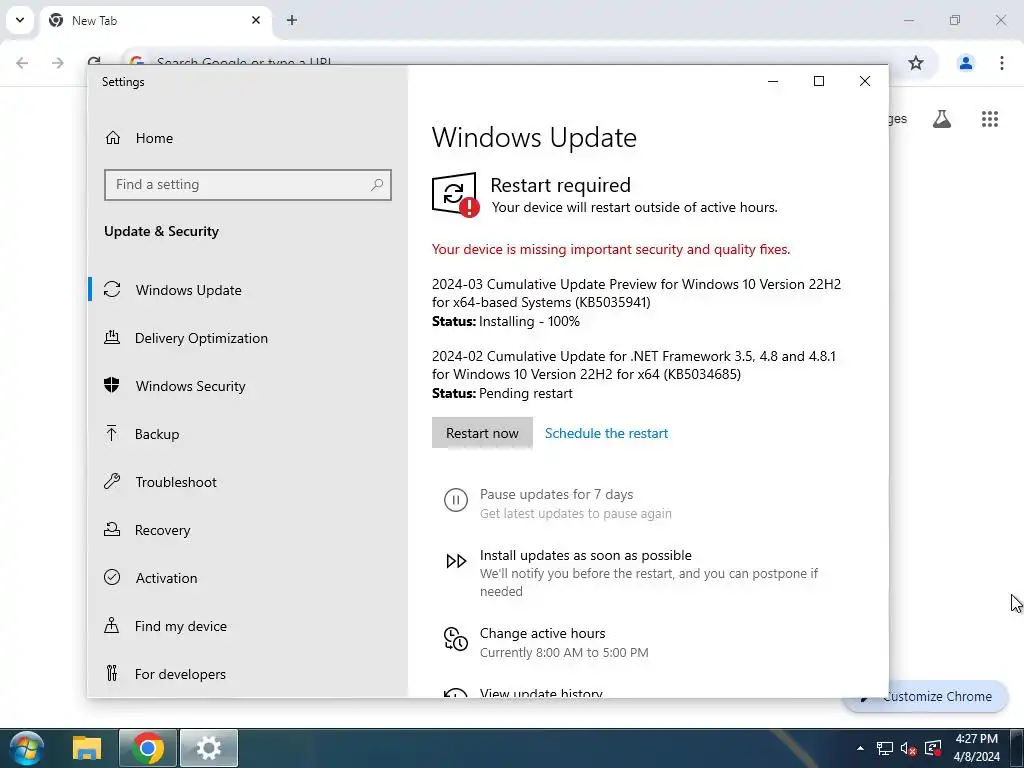The image size is (1024, 768).
Task: Click the home icon in Settings
Action: [112, 138]
